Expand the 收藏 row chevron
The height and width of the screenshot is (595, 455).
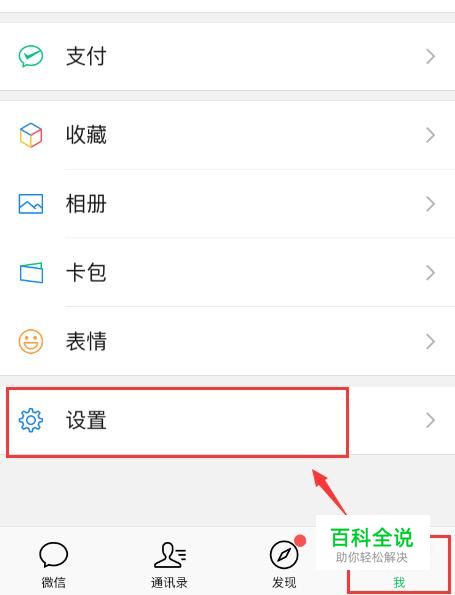click(x=430, y=135)
